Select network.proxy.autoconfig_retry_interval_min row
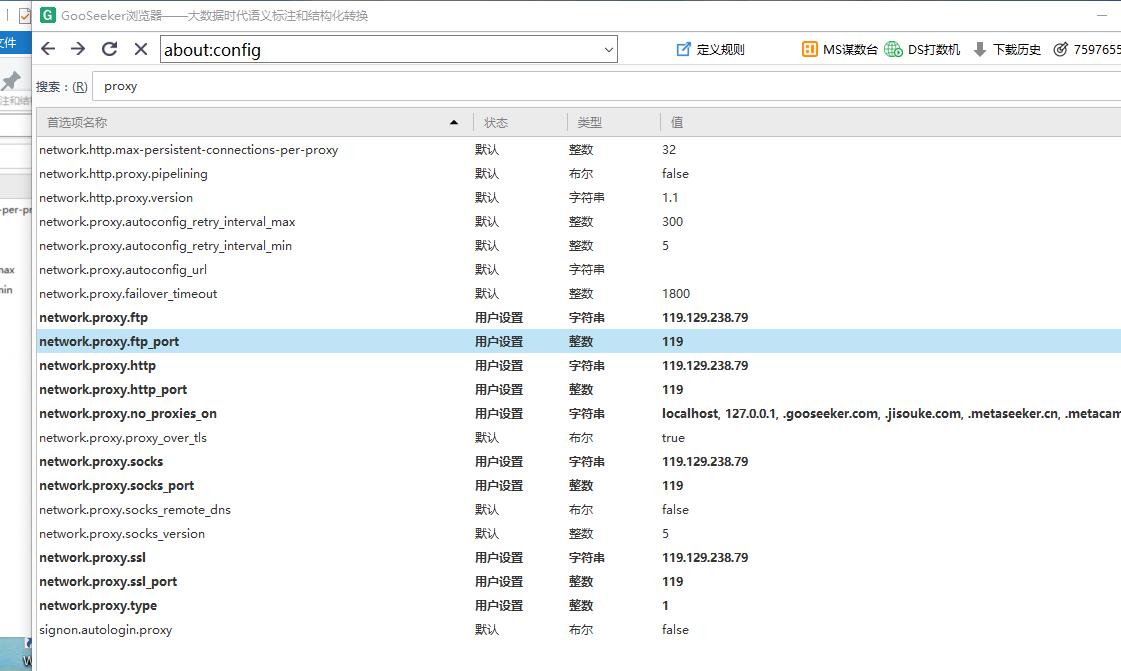The height and width of the screenshot is (671, 1121). pos(579,246)
